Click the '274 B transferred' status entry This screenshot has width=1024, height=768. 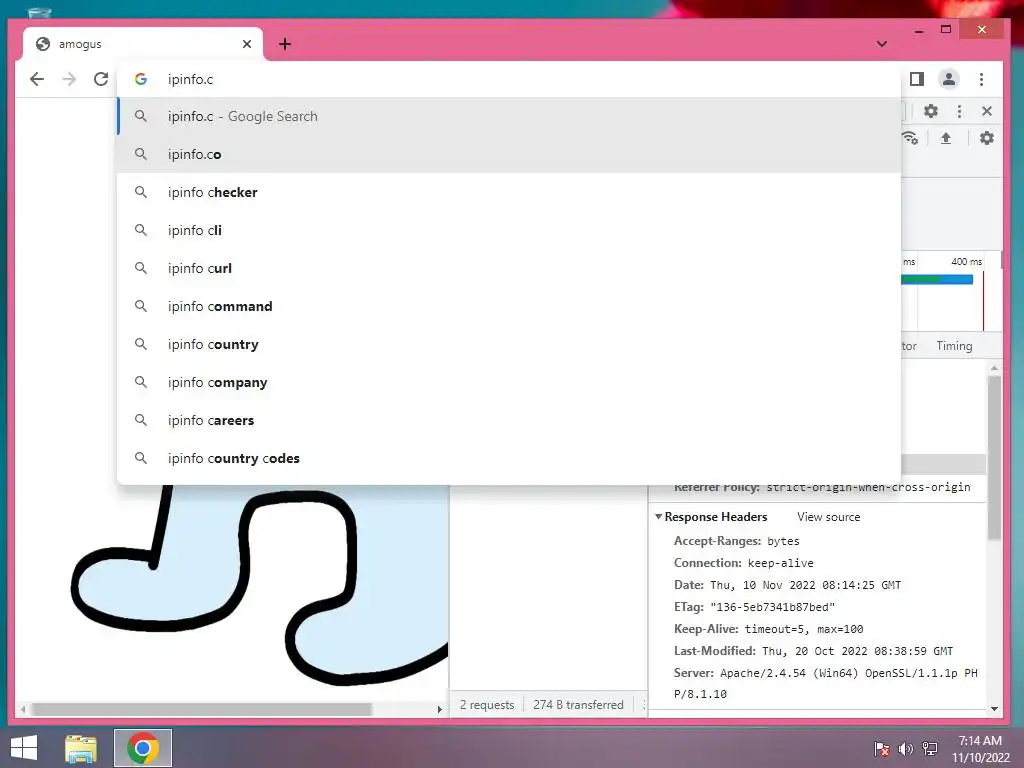pyautogui.click(x=578, y=705)
